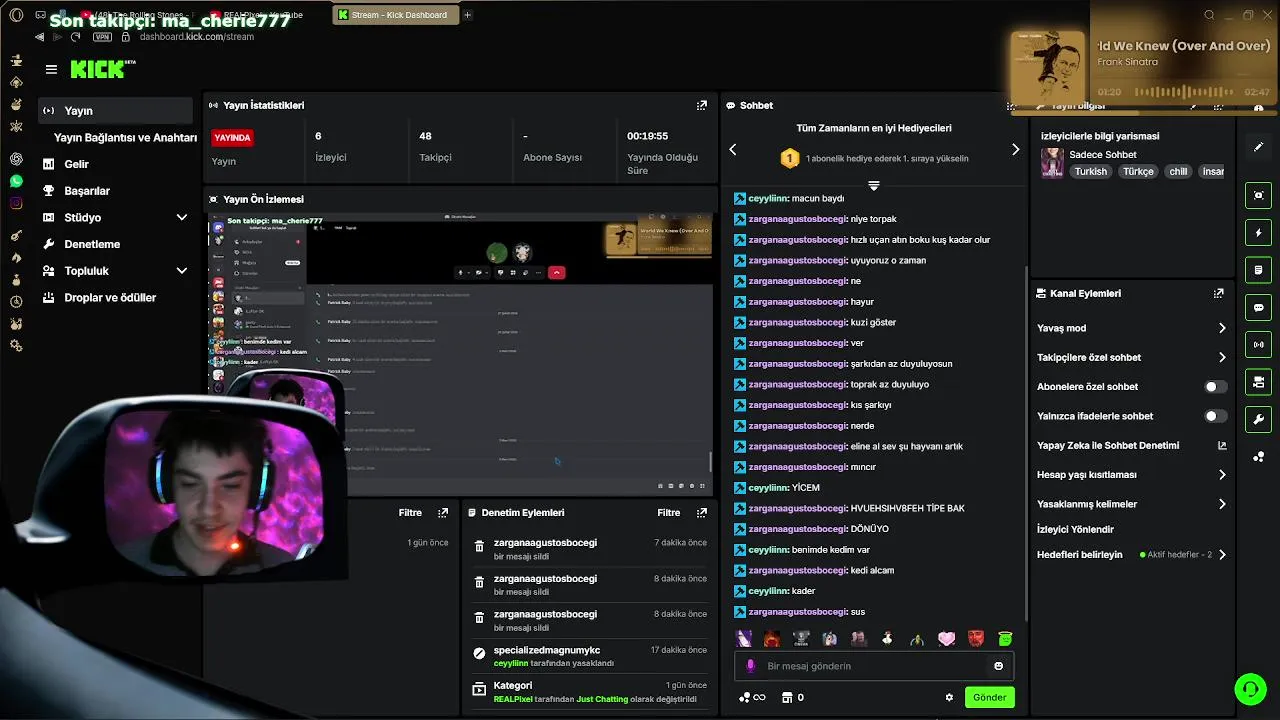Toggle the stream preview widget icon
Image resolution: width=1280 pixels, height=720 pixels.
(x=1259, y=195)
